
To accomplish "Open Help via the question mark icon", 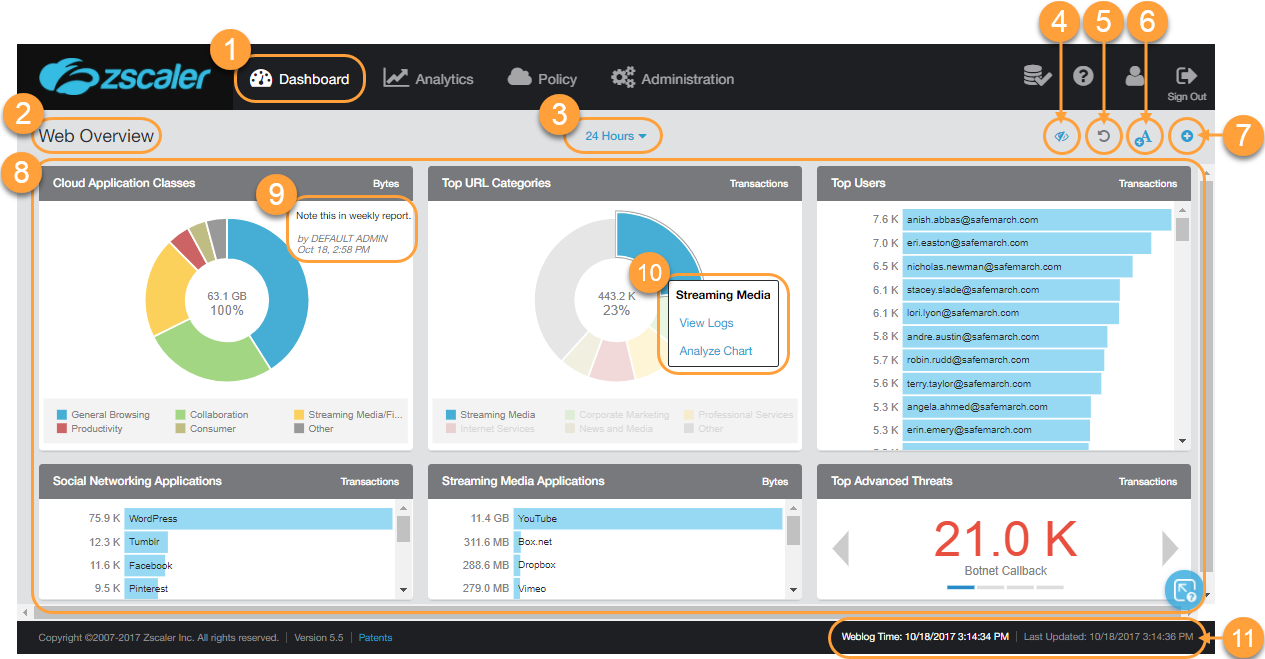I will [1083, 77].
